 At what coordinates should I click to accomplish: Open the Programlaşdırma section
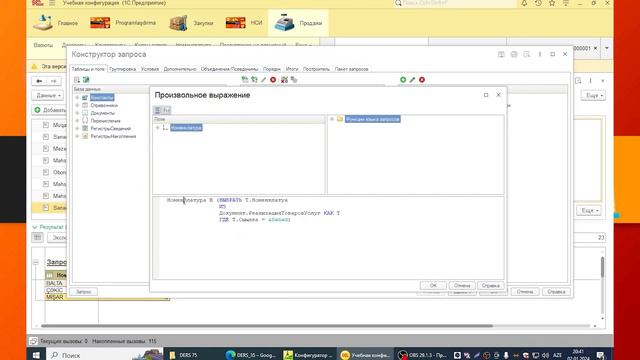pos(123,23)
